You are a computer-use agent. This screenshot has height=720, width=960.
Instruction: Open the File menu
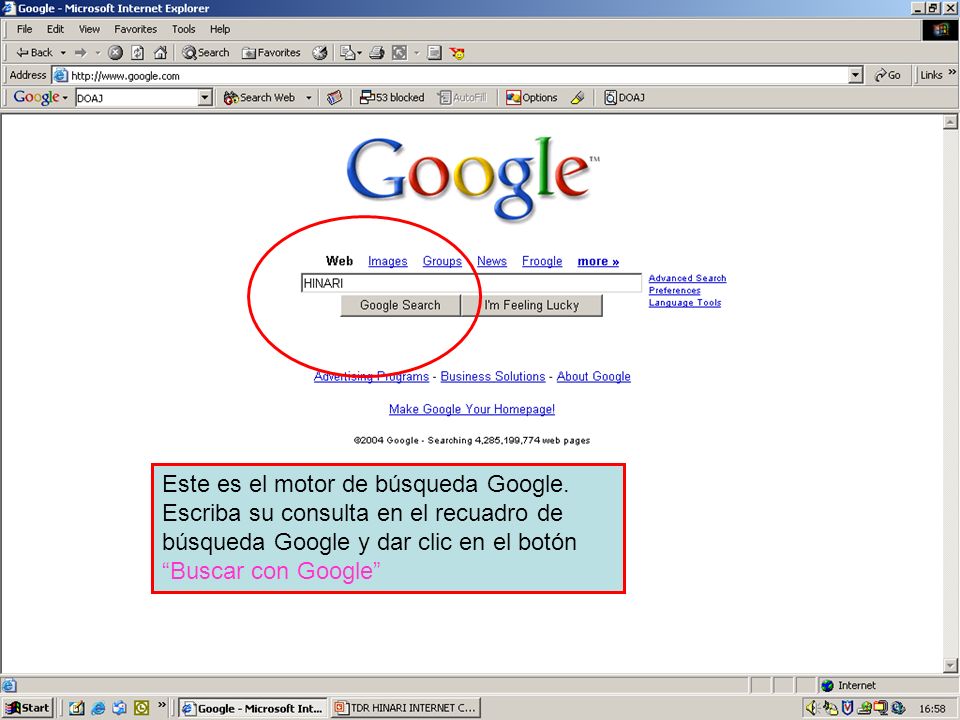pos(24,29)
